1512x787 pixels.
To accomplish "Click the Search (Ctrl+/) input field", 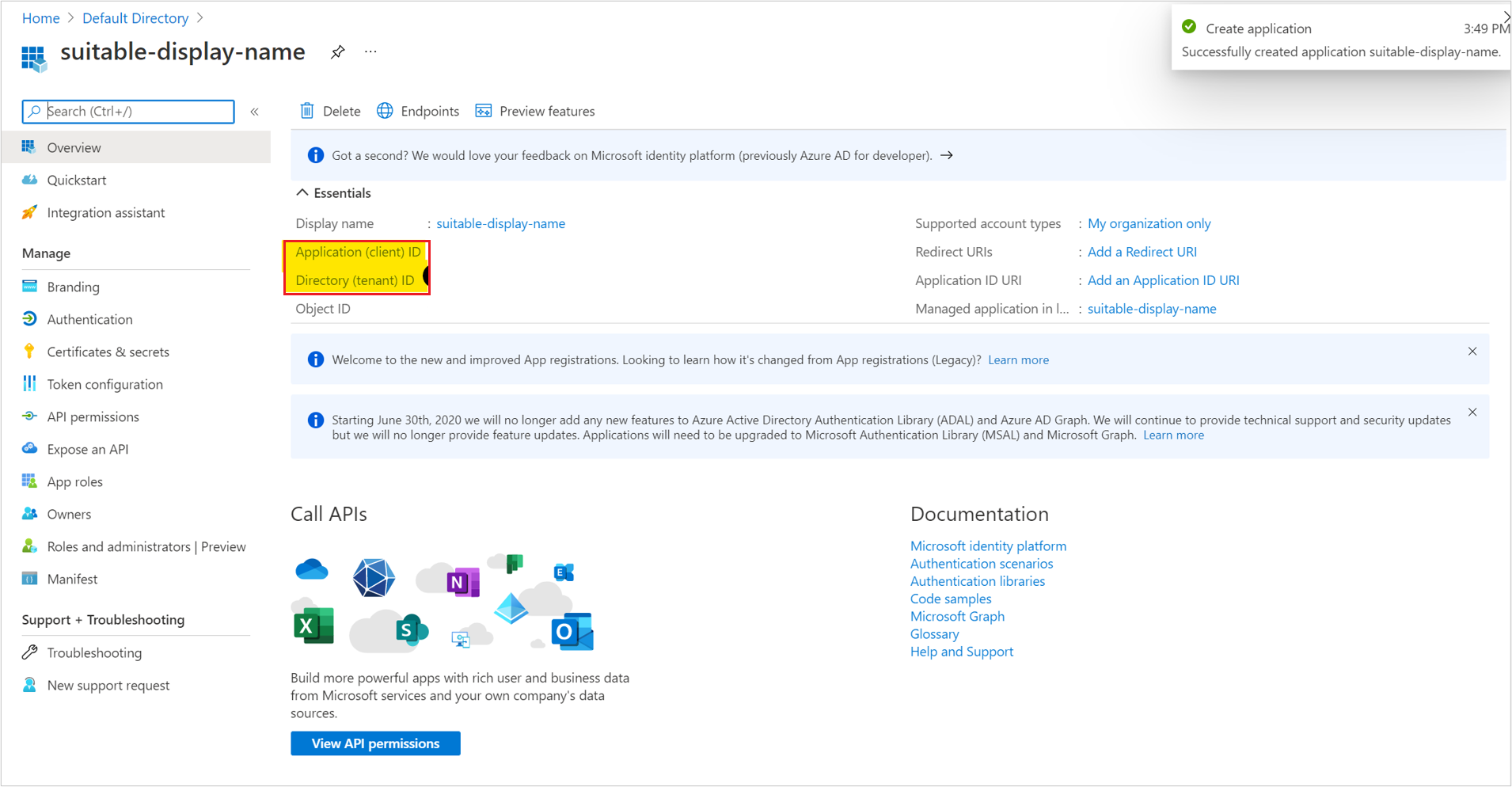I will 128,112.
